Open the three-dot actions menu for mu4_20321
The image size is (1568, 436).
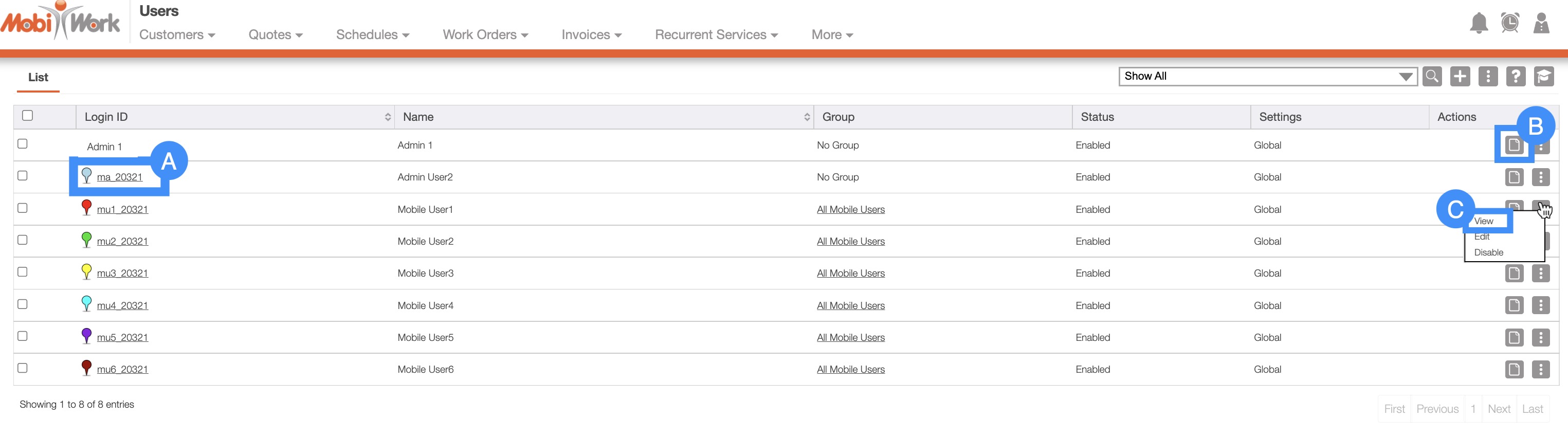(1541, 306)
